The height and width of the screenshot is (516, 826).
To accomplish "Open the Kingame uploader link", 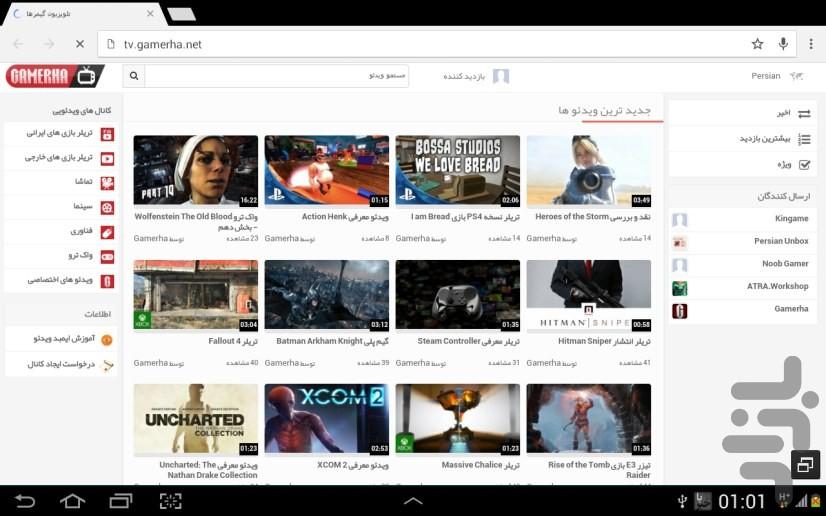I will tap(790, 219).
